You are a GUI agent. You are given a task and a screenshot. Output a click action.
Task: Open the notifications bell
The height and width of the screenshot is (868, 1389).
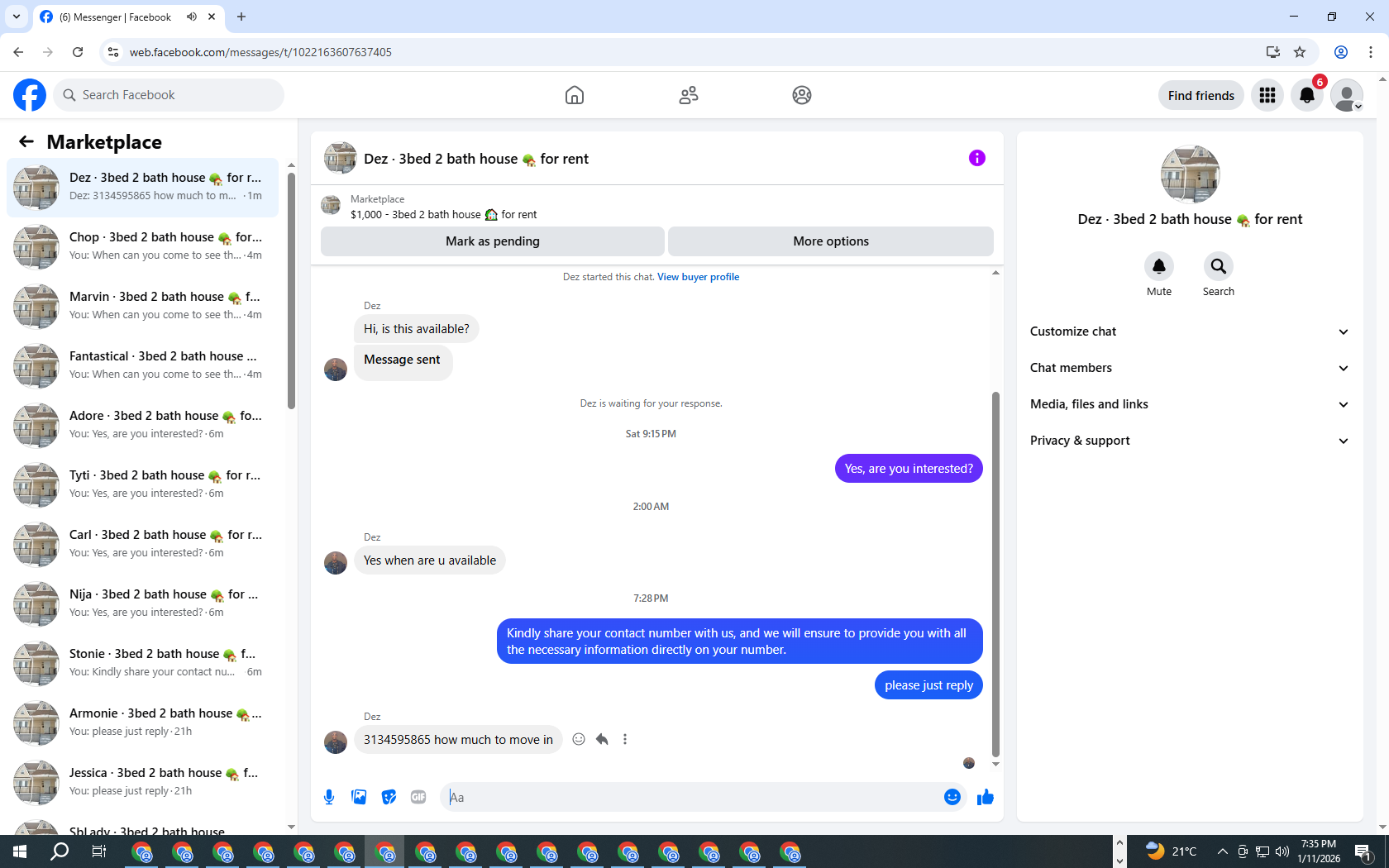pos(1307,95)
